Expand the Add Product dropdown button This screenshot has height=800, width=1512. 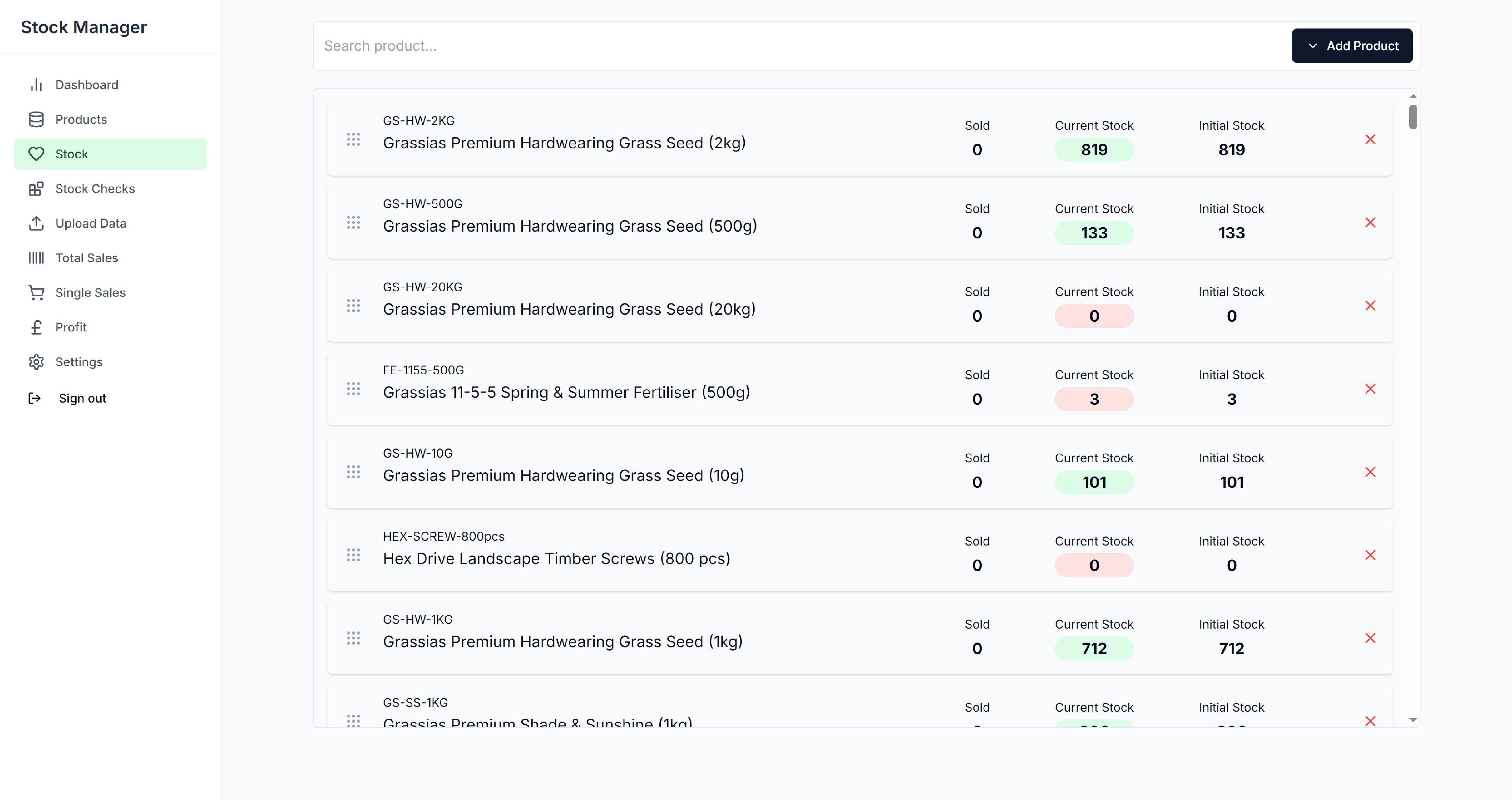pyautogui.click(x=1352, y=46)
